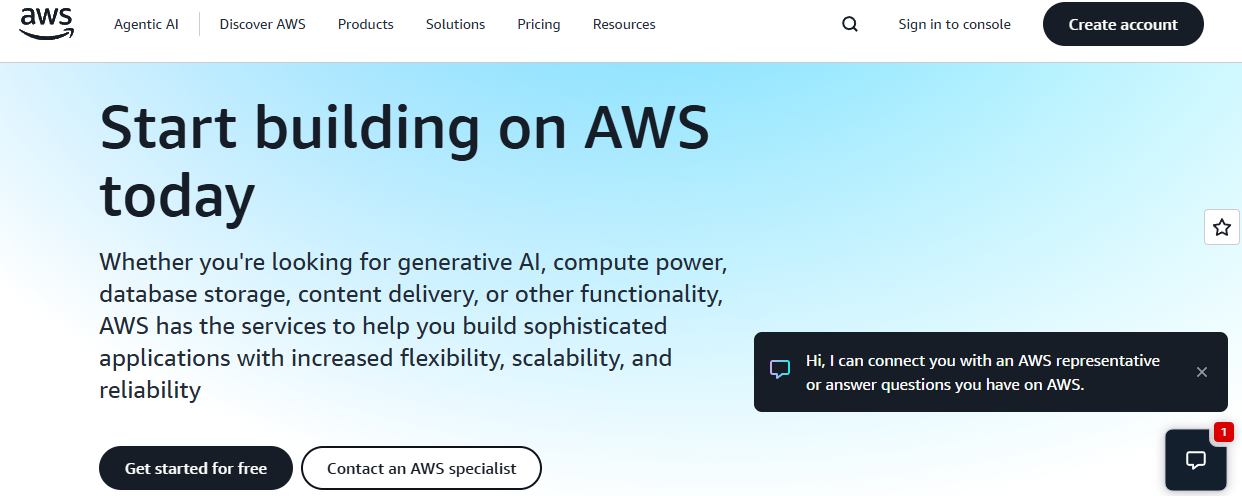Click the AWS logo
The width and height of the screenshot is (1242, 496).
click(46, 23)
